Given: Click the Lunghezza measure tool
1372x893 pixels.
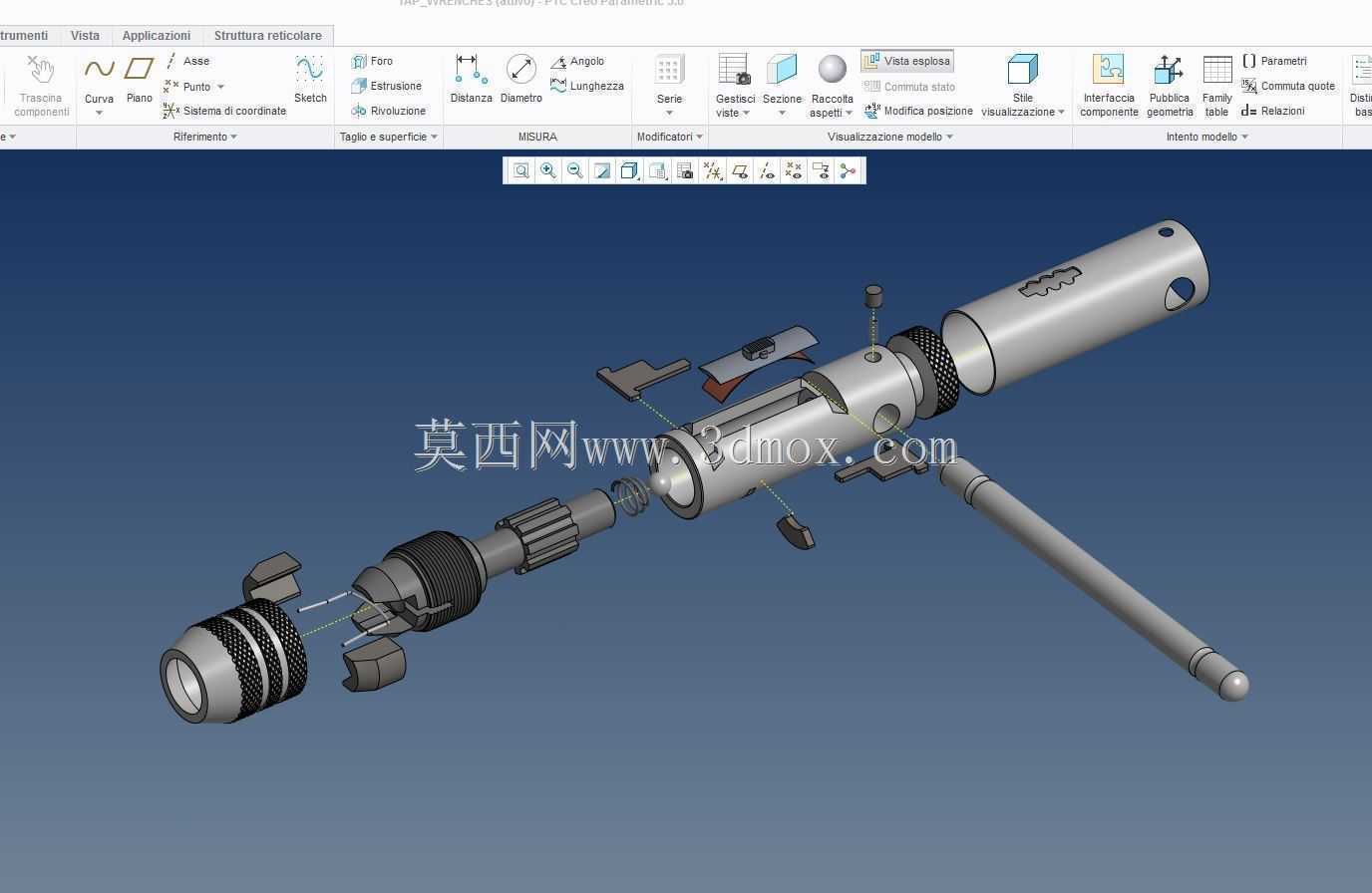Looking at the screenshot, I should 587,86.
